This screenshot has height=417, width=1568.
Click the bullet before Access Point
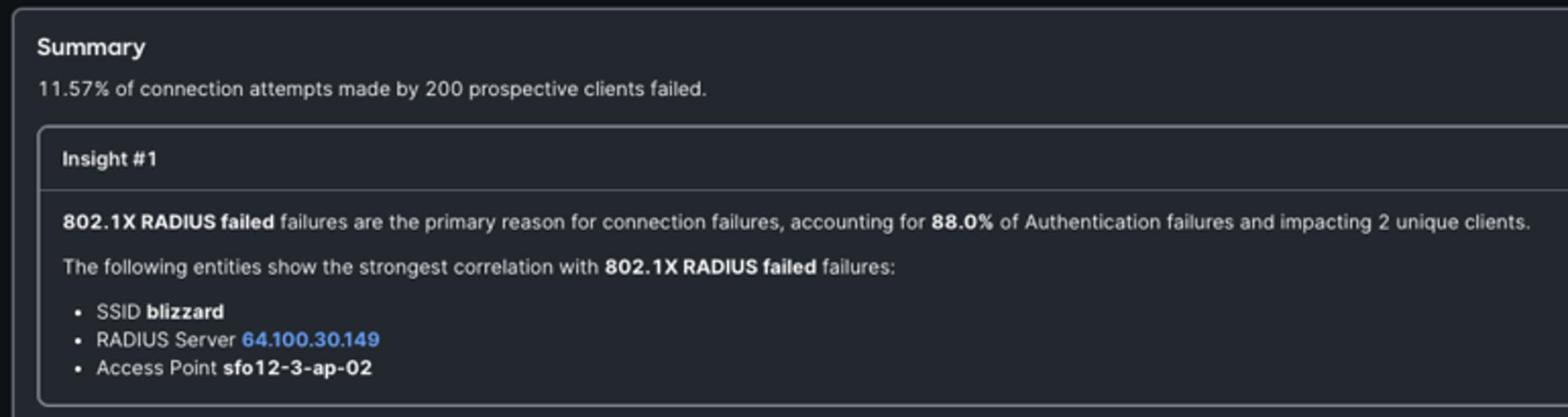tap(78, 369)
